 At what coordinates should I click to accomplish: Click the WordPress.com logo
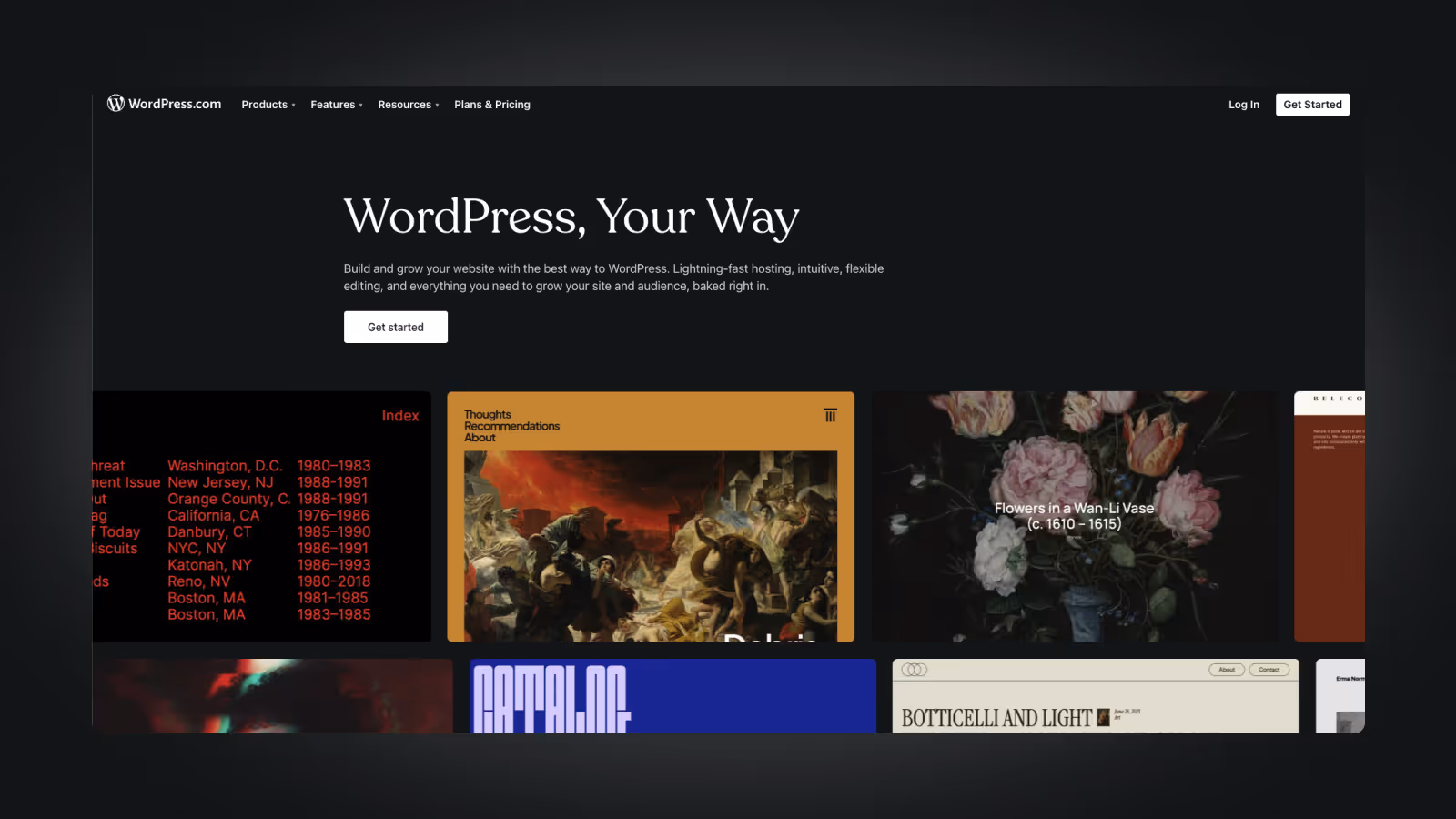(165, 104)
